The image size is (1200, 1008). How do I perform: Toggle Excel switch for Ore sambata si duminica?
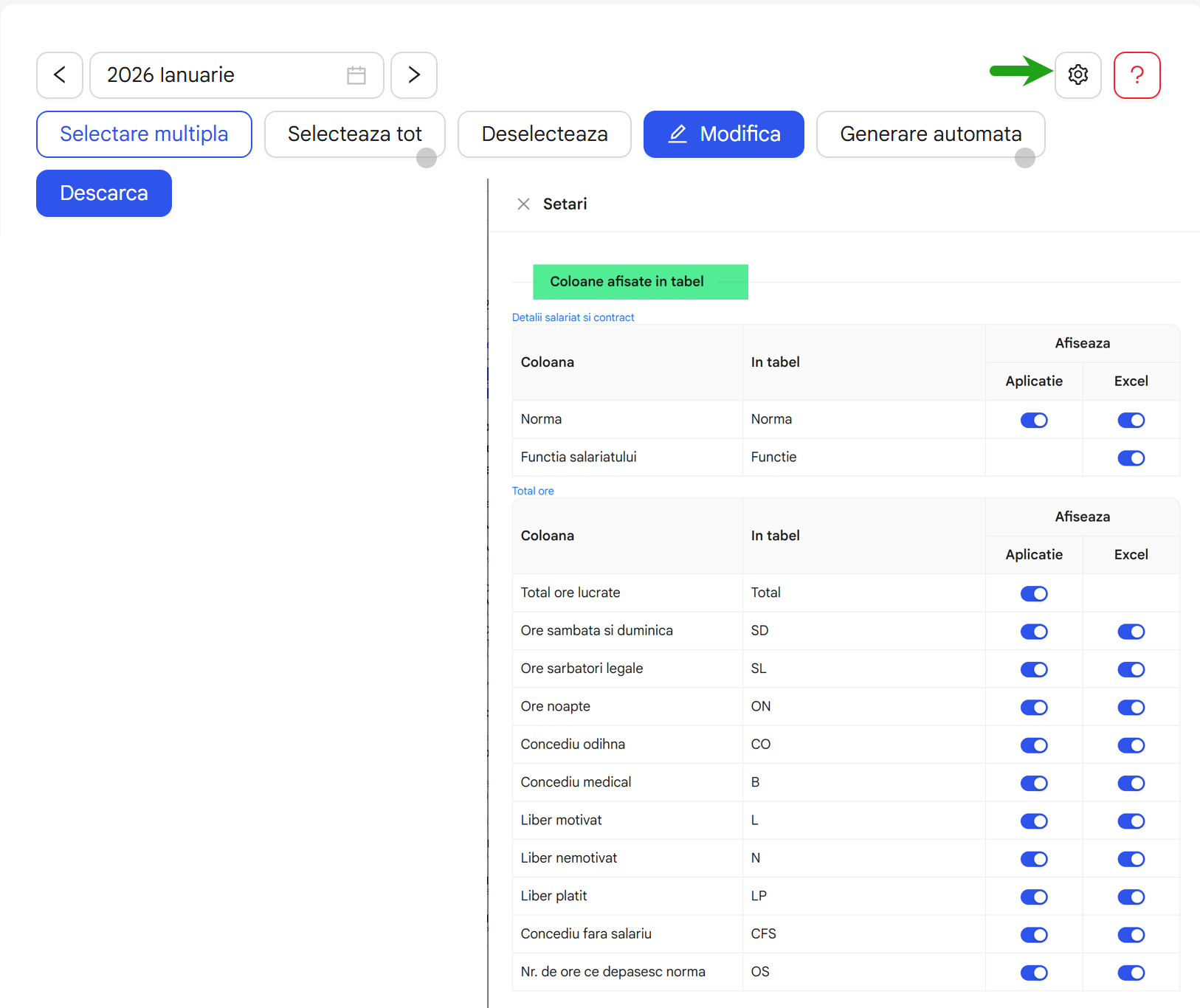(x=1131, y=632)
